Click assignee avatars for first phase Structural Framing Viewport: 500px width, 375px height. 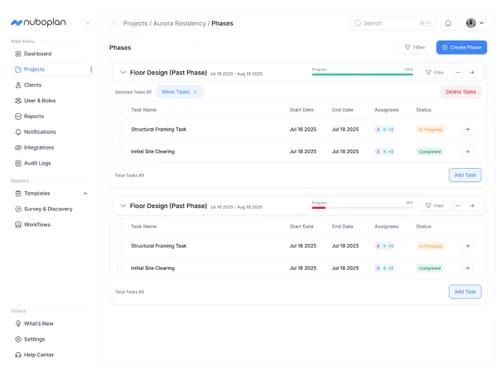[384, 129]
